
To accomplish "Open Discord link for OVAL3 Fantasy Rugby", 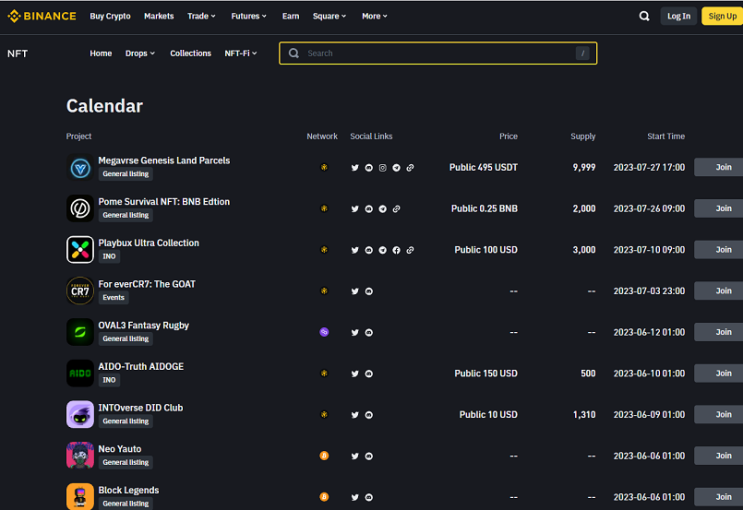I will click(369, 333).
